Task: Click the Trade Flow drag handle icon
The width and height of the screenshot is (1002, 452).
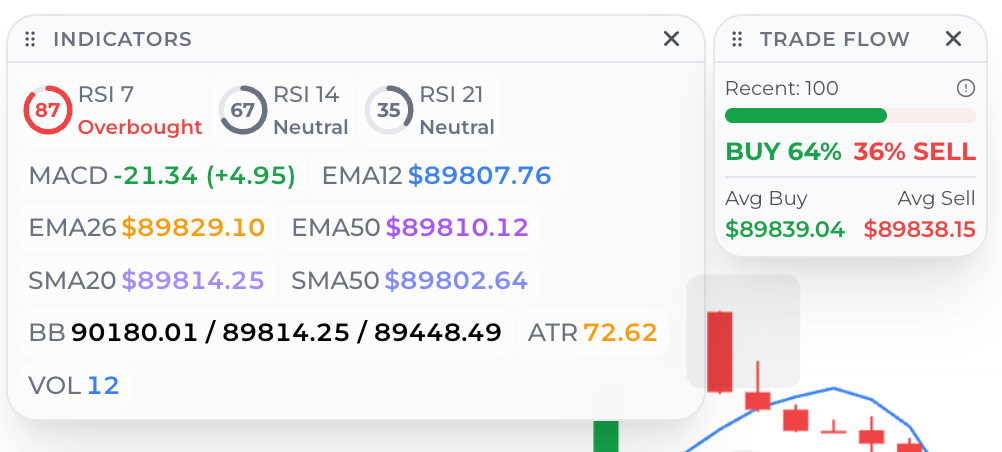Action: tap(737, 39)
